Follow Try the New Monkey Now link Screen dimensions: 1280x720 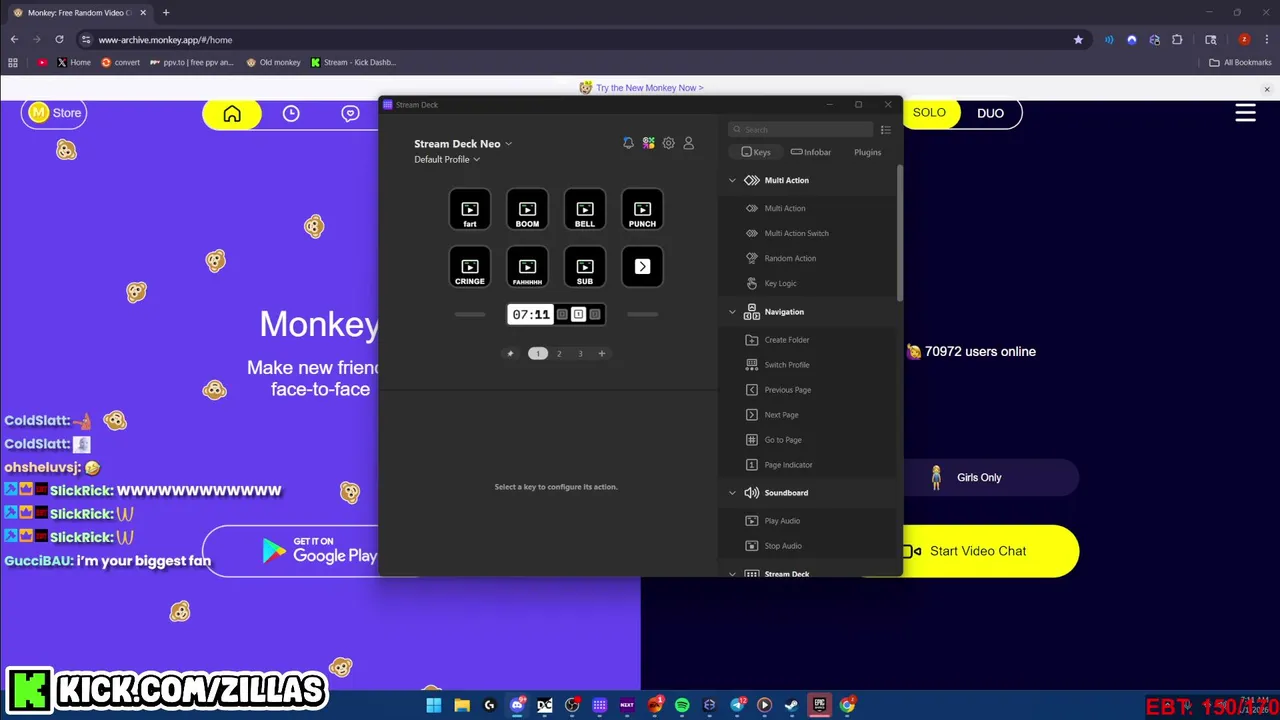click(649, 88)
